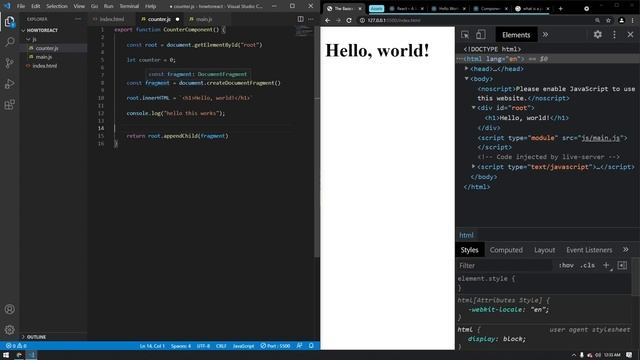Switch to the Computed tab
This screenshot has height=360, width=640.
point(506,250)
